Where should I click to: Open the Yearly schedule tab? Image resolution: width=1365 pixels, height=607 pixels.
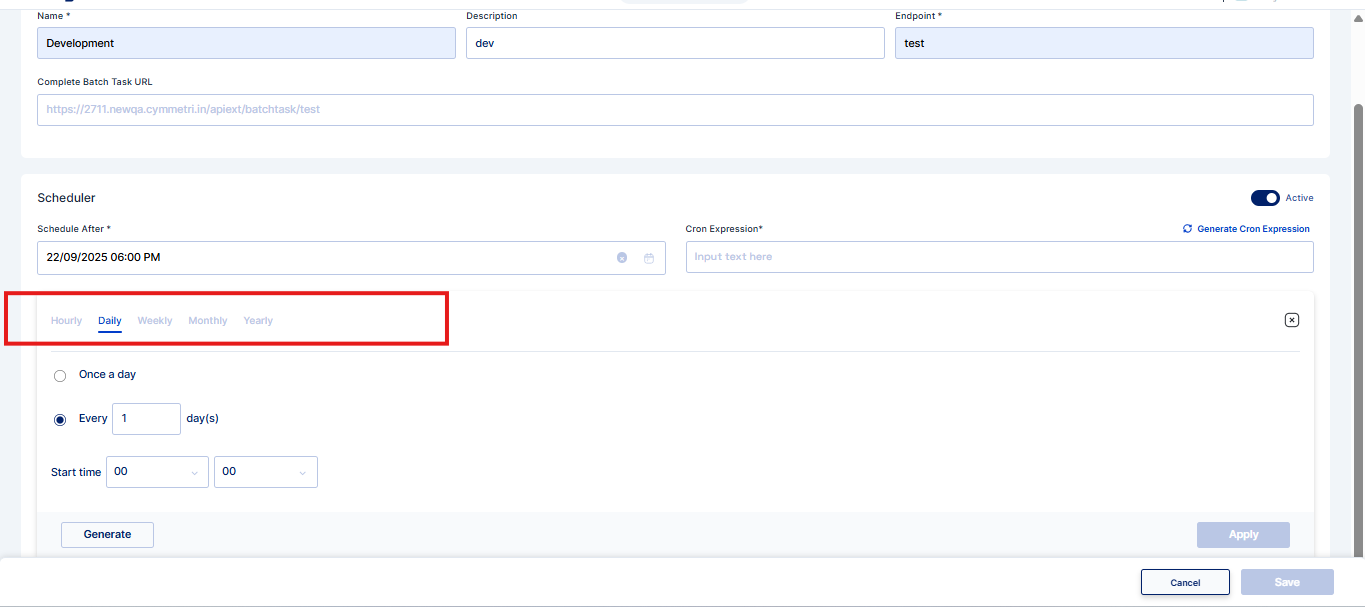258,321
